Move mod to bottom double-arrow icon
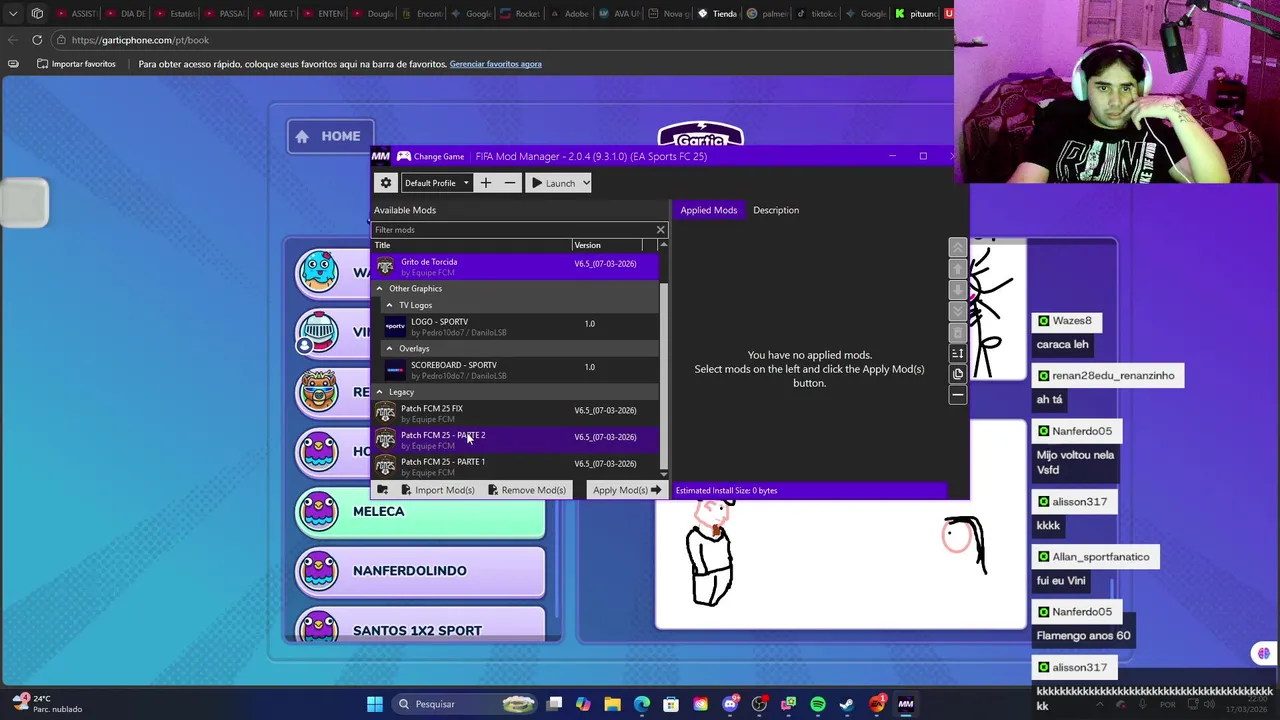 coord(957,311)
